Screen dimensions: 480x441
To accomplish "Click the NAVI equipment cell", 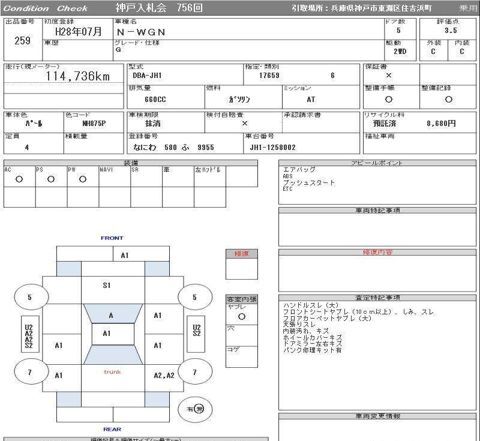I will (x=115, y=176).
